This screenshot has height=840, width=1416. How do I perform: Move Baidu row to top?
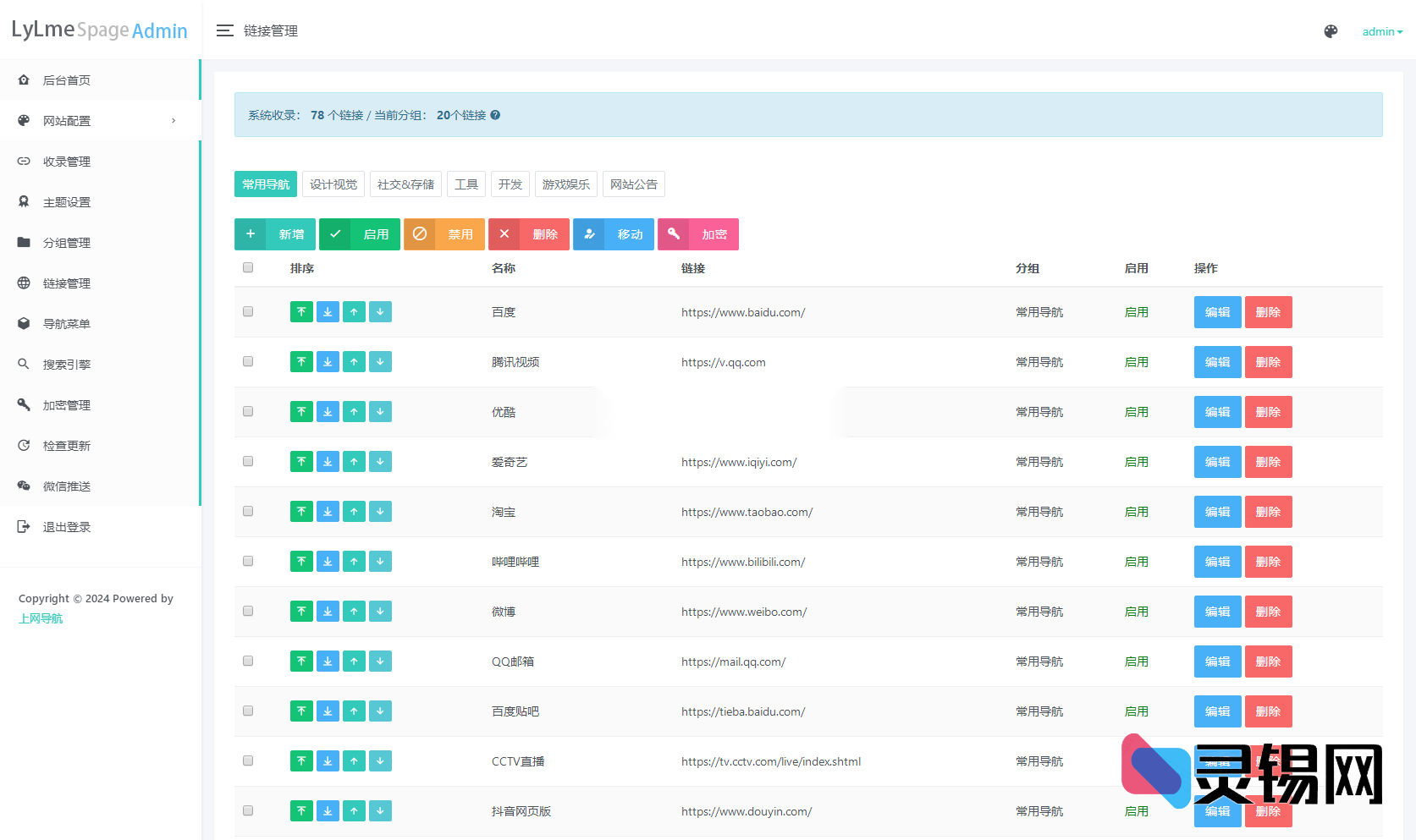click(301, 312)
